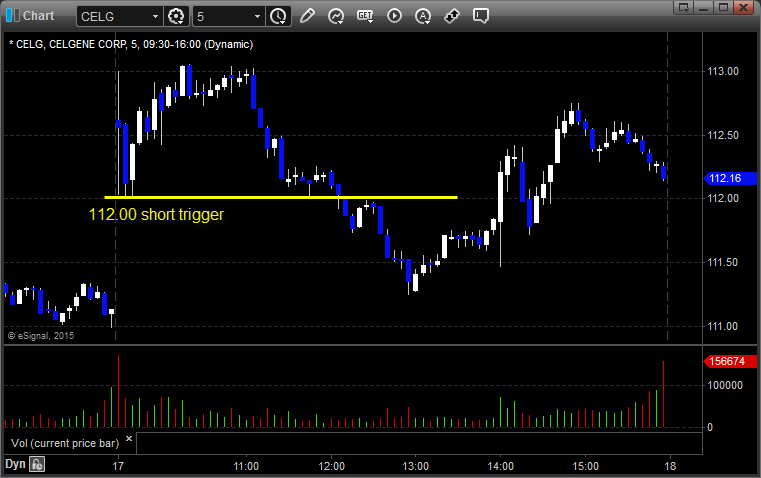Open the alerts 'A' circle icon
This screenshot has height=478, width=761.
pos(423,16)
